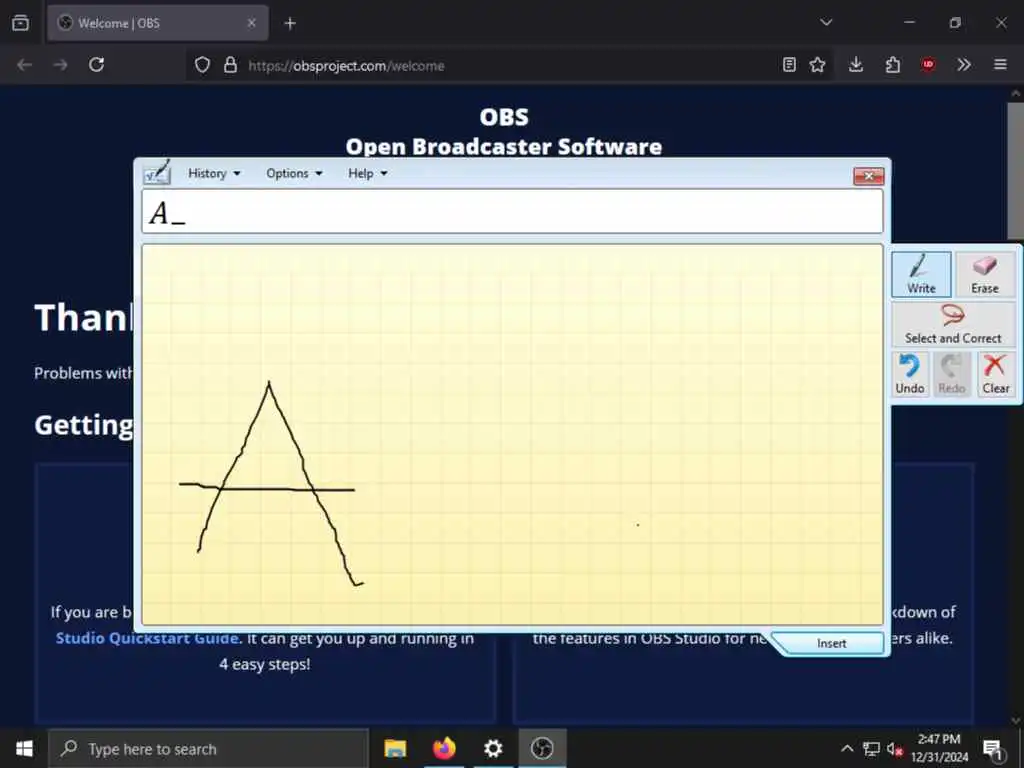Open Firefox extensions menu
This screenshot has width=1024, height=768.
tap(892, 65)
